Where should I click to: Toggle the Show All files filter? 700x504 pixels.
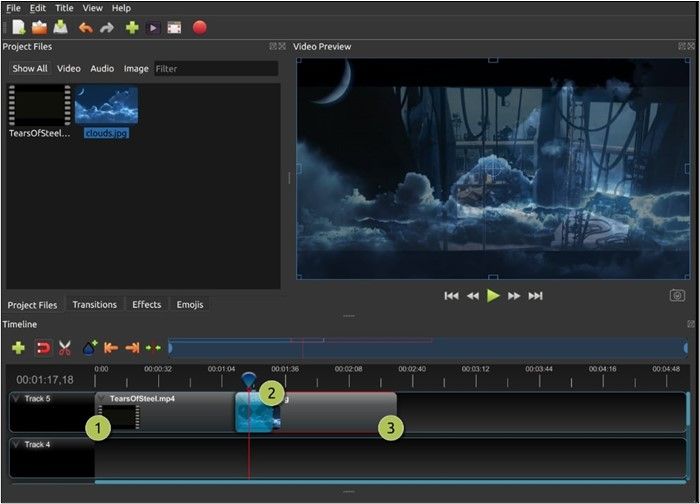[29, 69]
